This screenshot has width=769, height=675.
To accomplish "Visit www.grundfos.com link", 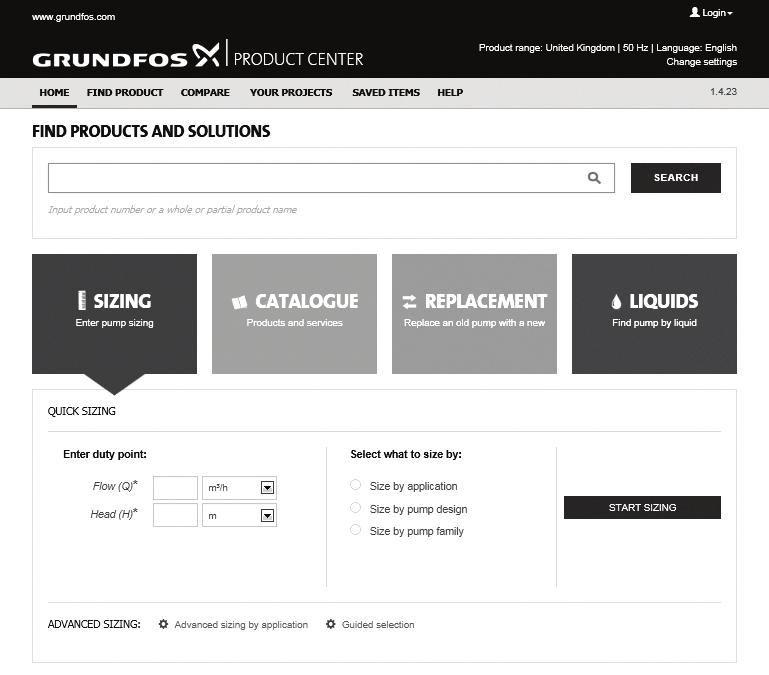I will [74, 17].
